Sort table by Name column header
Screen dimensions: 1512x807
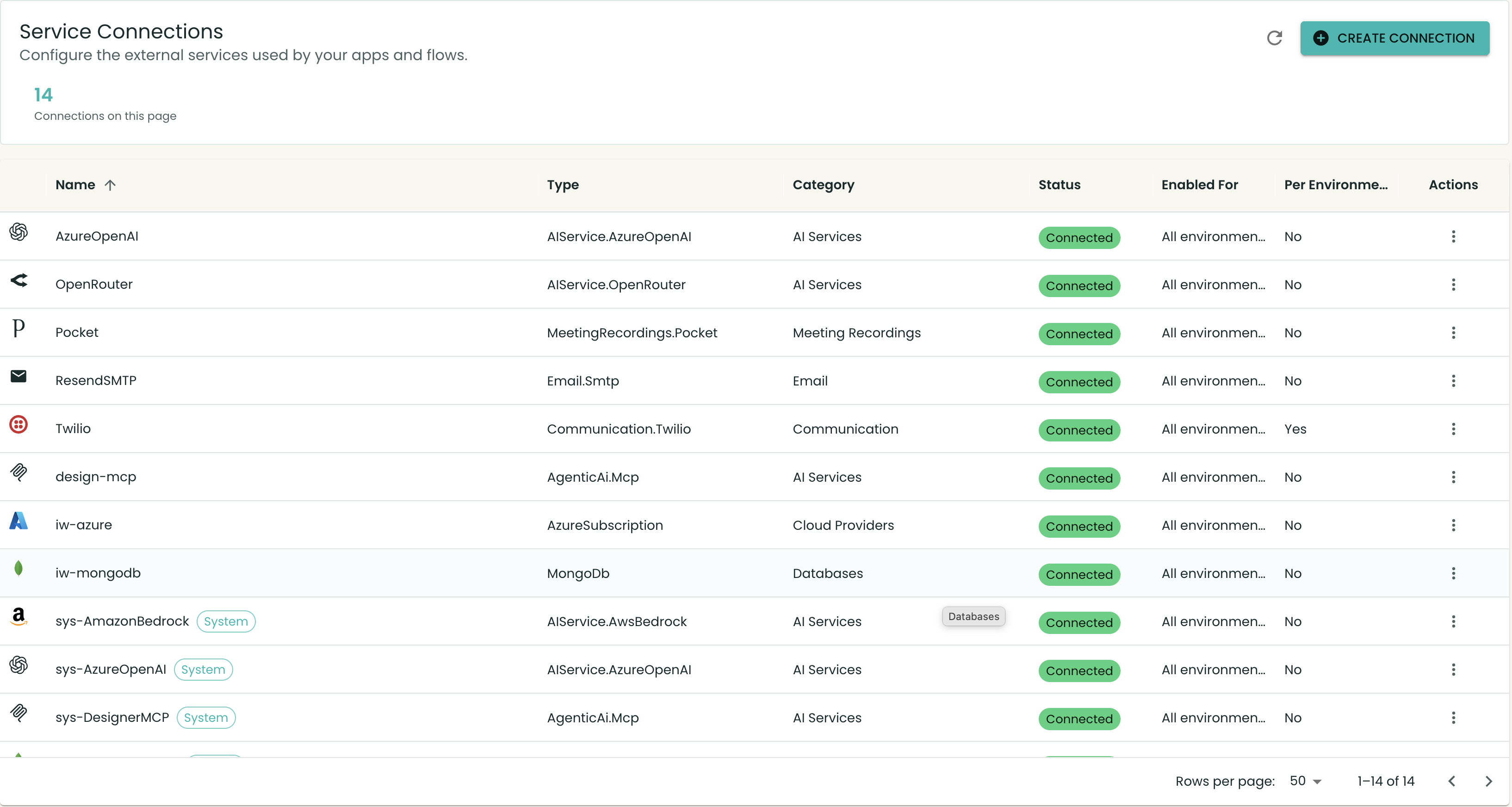click(x=75, y=185)
